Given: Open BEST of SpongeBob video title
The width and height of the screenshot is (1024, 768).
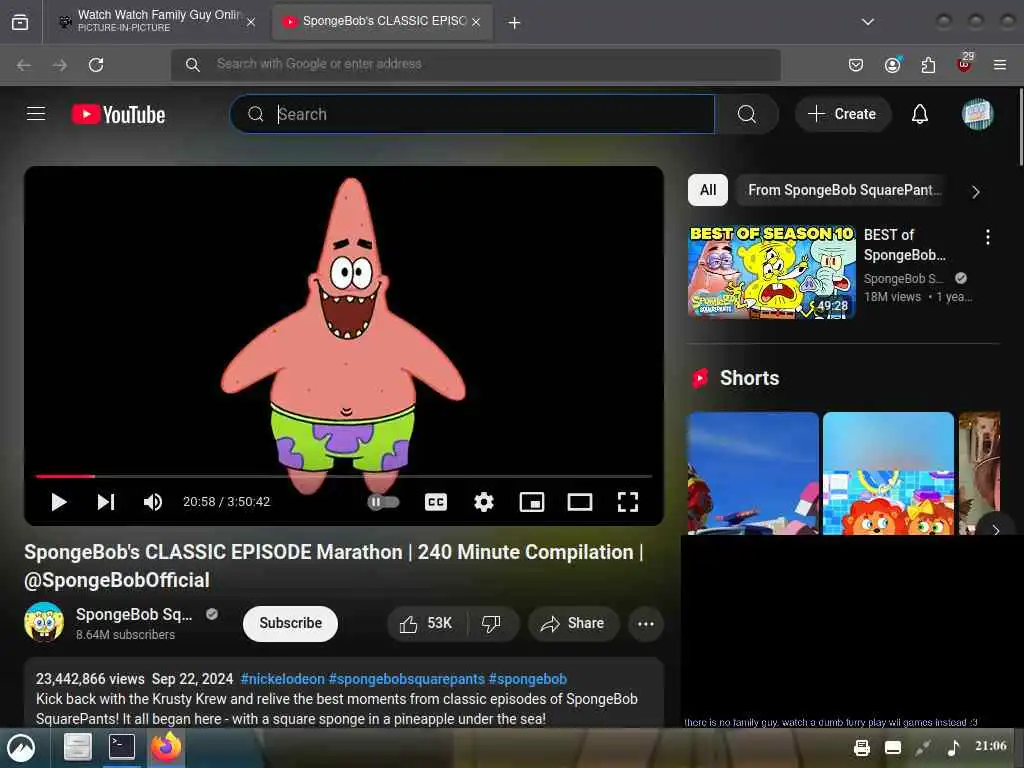Looking at the screenshot, I should [x=905, y=245].
